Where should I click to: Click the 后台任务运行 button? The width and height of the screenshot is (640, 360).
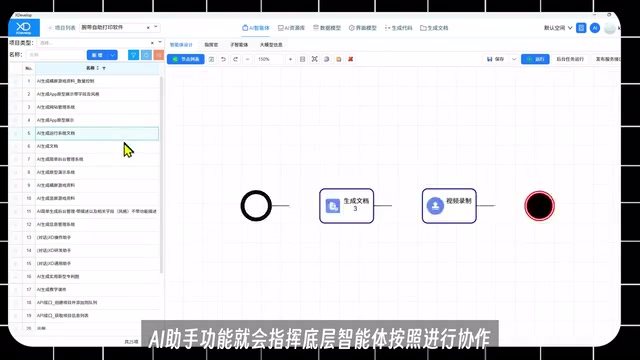[570, 59]
